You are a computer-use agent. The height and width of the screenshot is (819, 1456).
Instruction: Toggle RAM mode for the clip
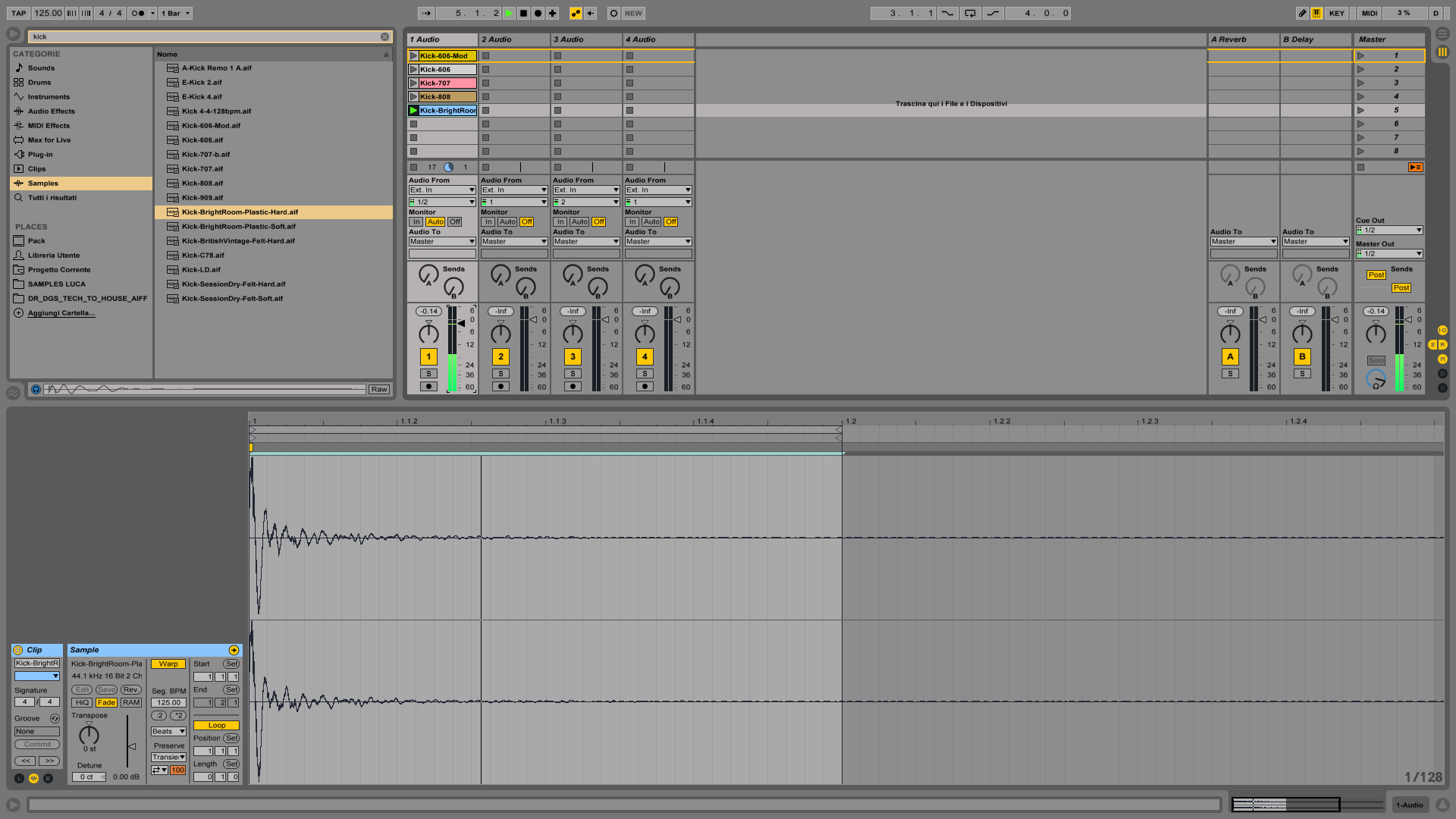(x=131, y=702)
